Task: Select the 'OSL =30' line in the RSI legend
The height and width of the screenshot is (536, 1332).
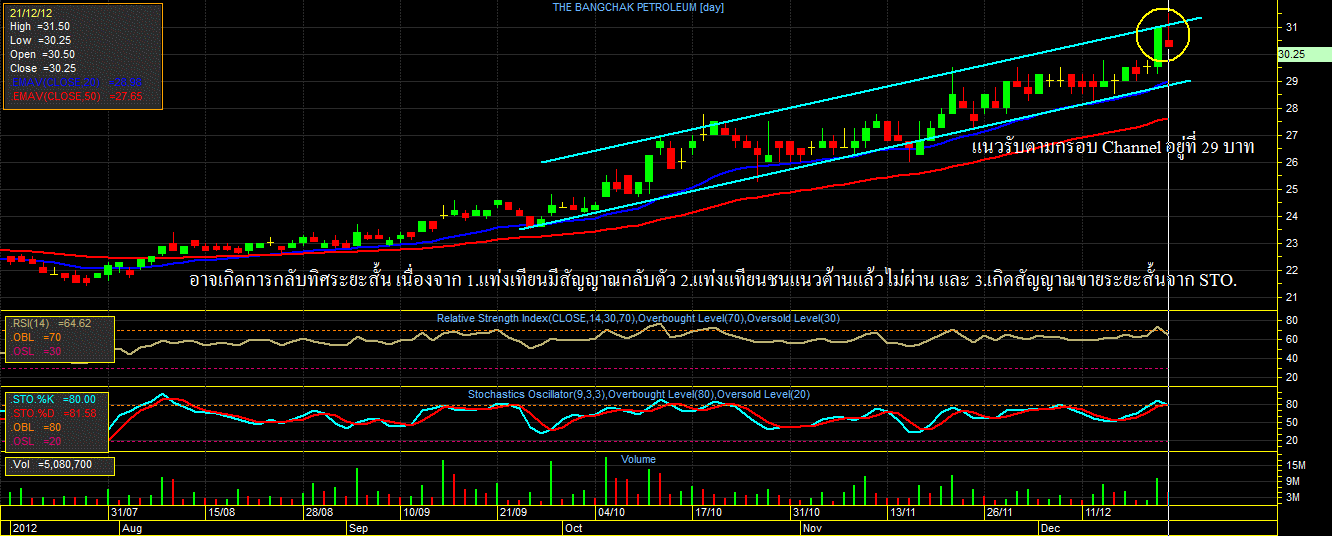Action: point(36,352)
